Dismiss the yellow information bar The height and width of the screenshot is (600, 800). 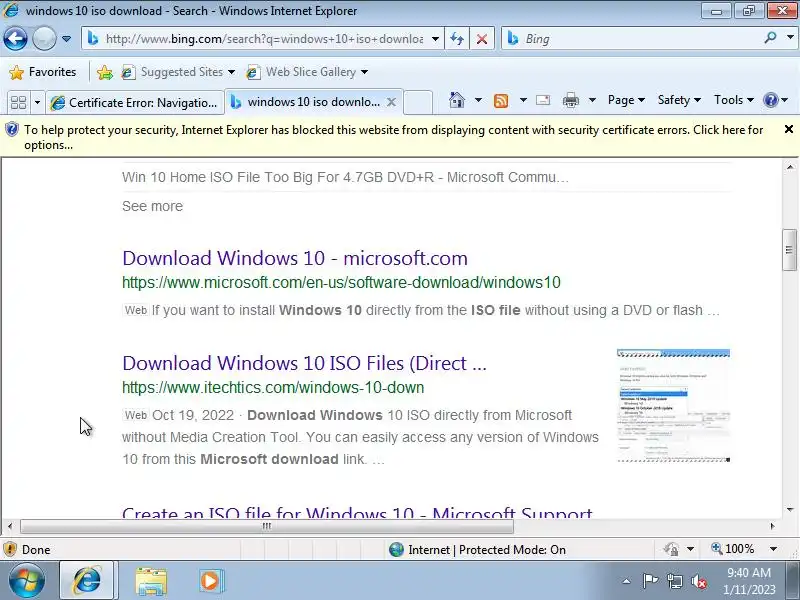(788, 130)
